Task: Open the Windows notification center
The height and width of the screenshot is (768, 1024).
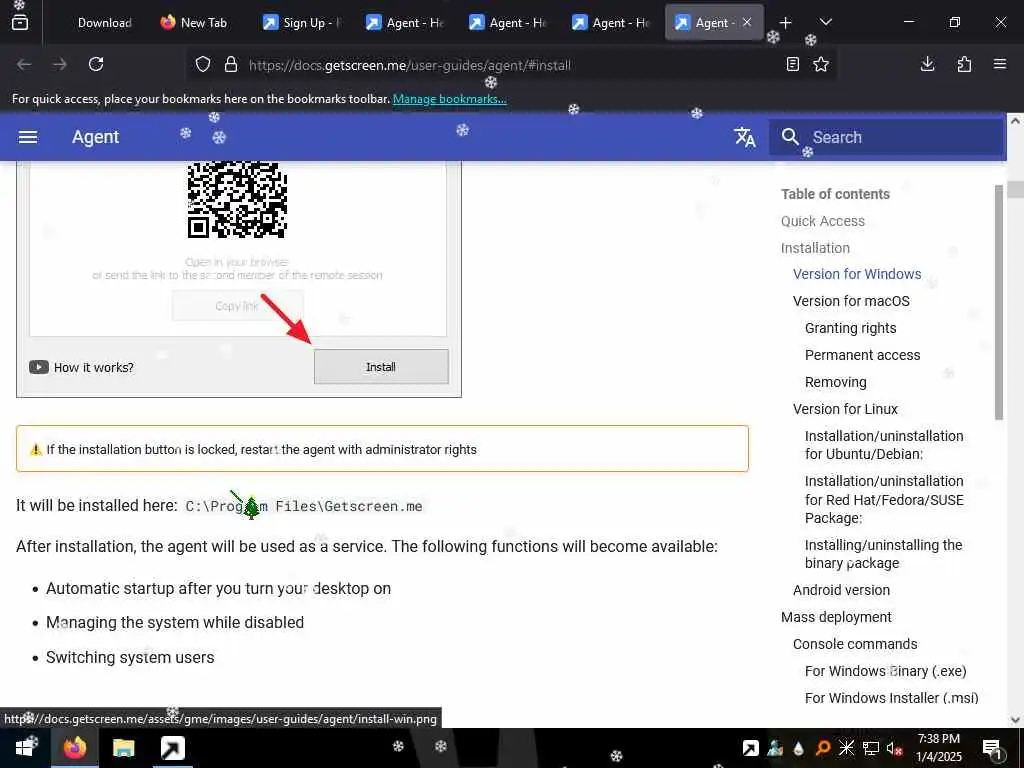Action: [x=992, y=748]
